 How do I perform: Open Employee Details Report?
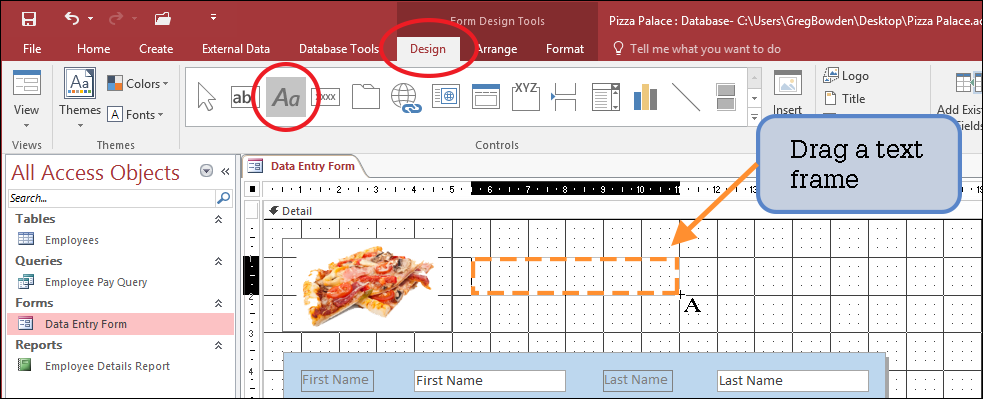click(x=107, y=366)
